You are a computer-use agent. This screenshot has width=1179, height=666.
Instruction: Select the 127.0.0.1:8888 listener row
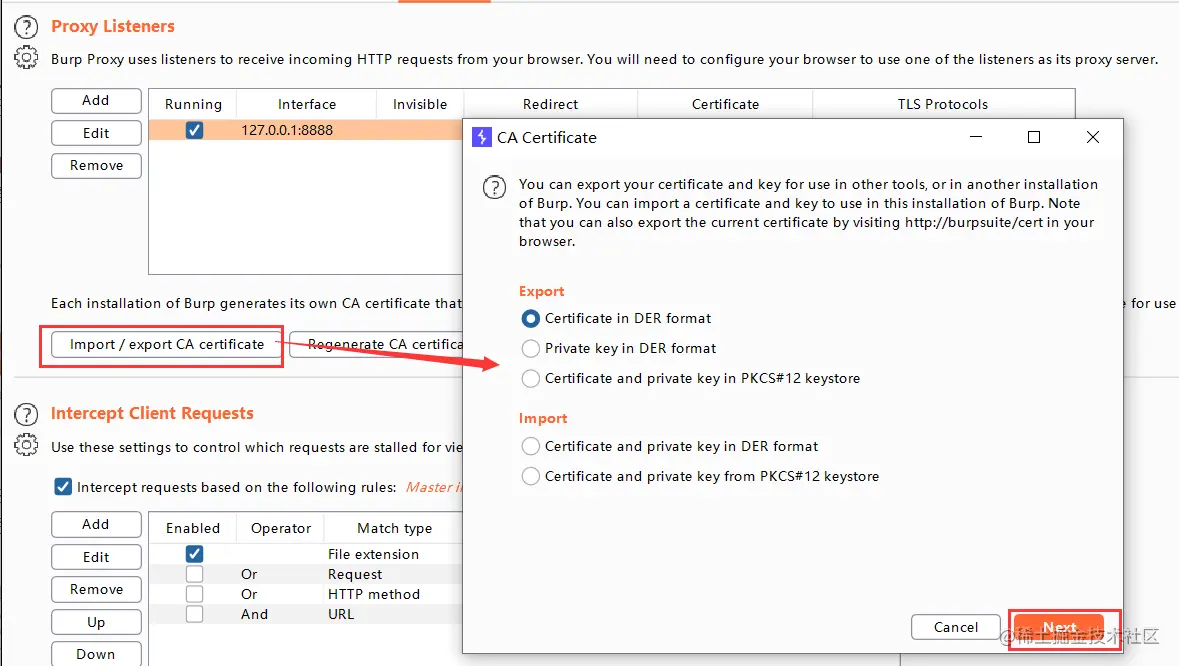click(x=306, y=130)
